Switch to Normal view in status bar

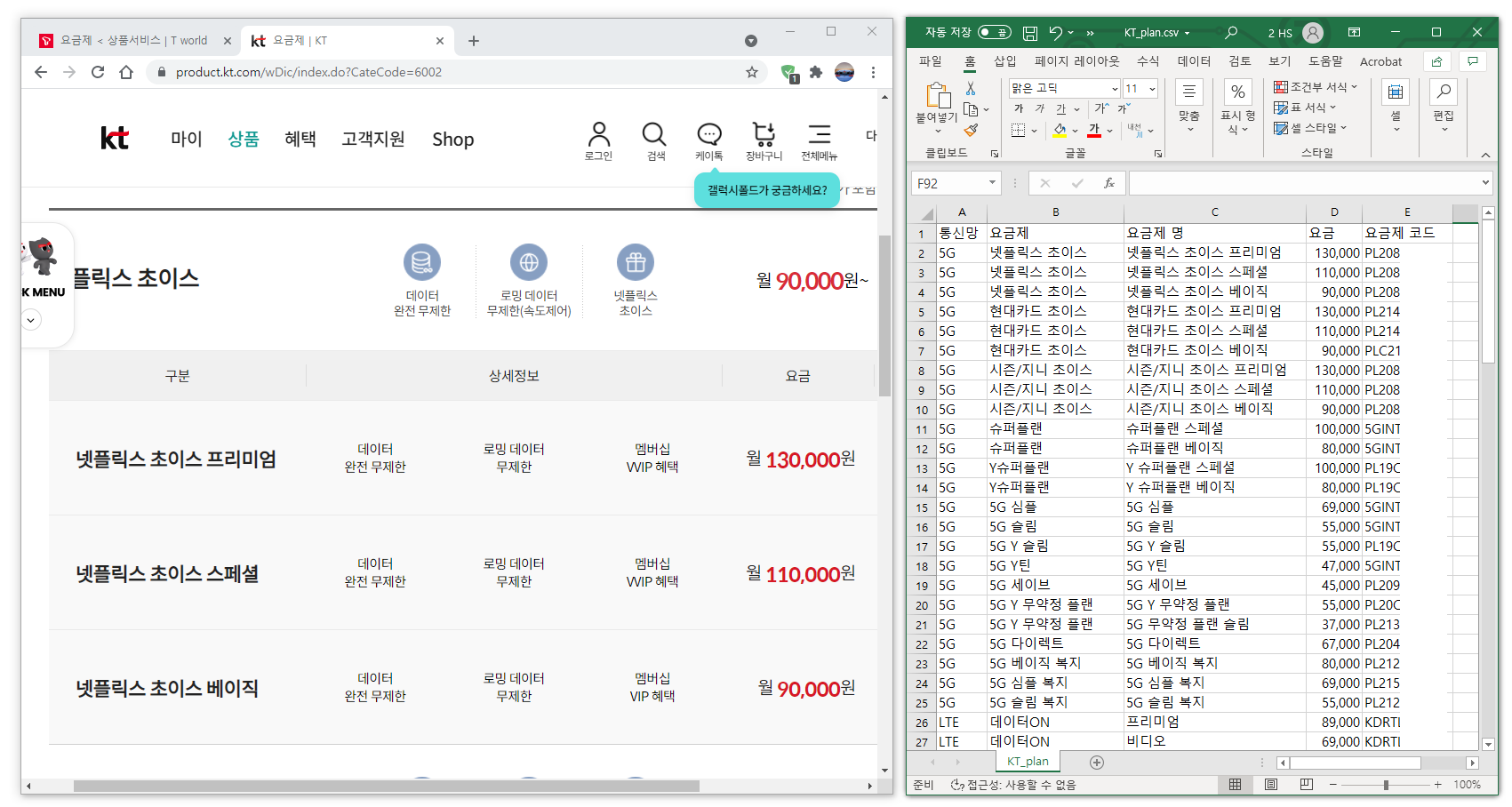coord(1235,785)
